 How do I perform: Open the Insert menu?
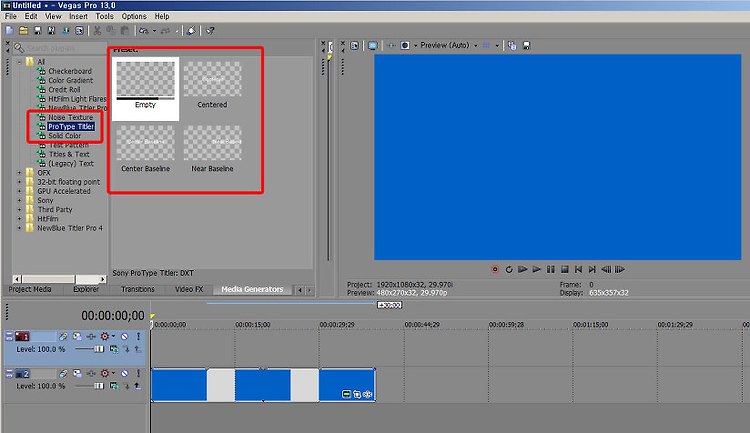pyautogui.click(x=78, y=16)
